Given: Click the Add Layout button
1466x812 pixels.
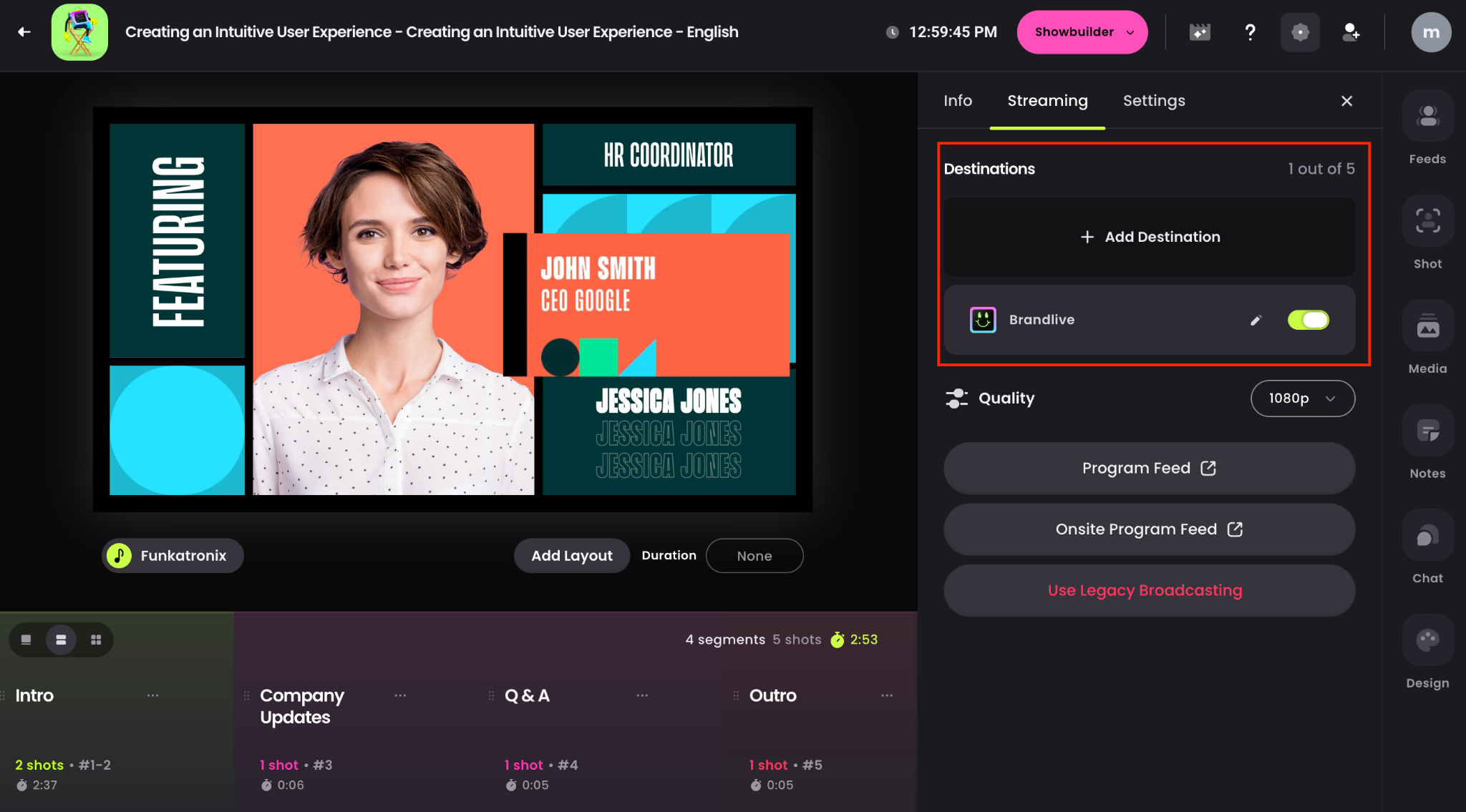Looking at the screenshot, I should [x=572, y=556].
